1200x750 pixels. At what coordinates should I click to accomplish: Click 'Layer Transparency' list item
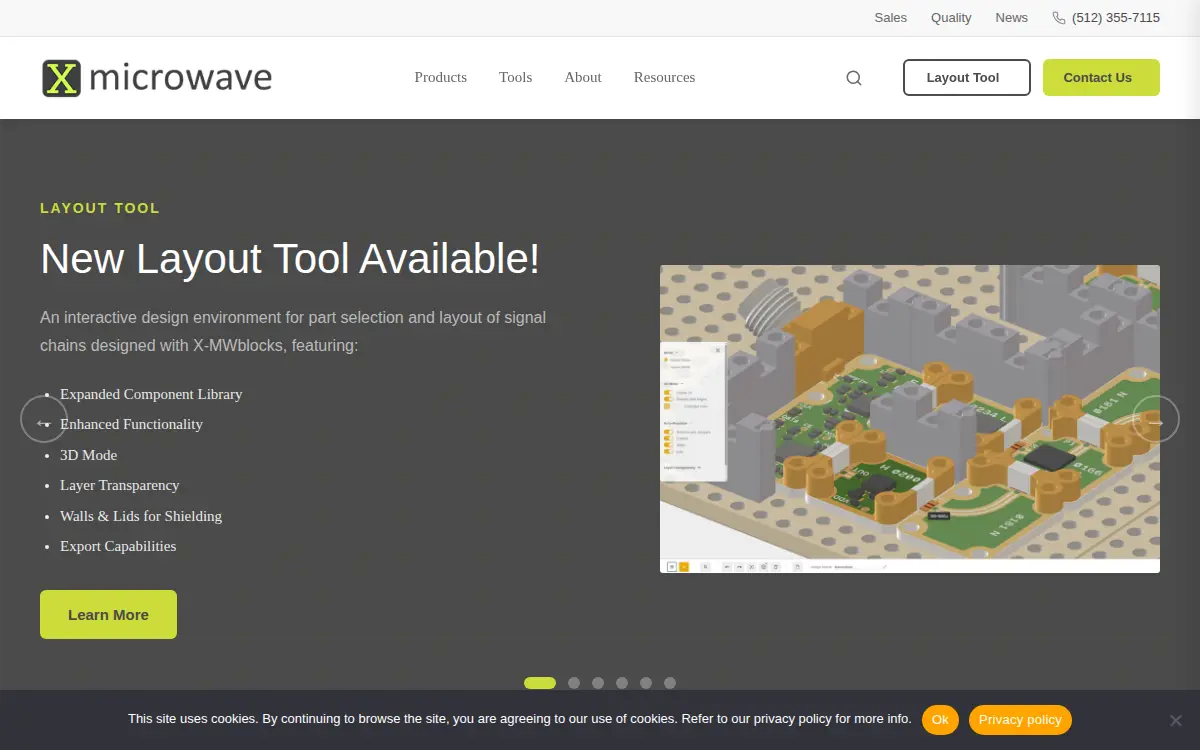(x=120, y=485)
